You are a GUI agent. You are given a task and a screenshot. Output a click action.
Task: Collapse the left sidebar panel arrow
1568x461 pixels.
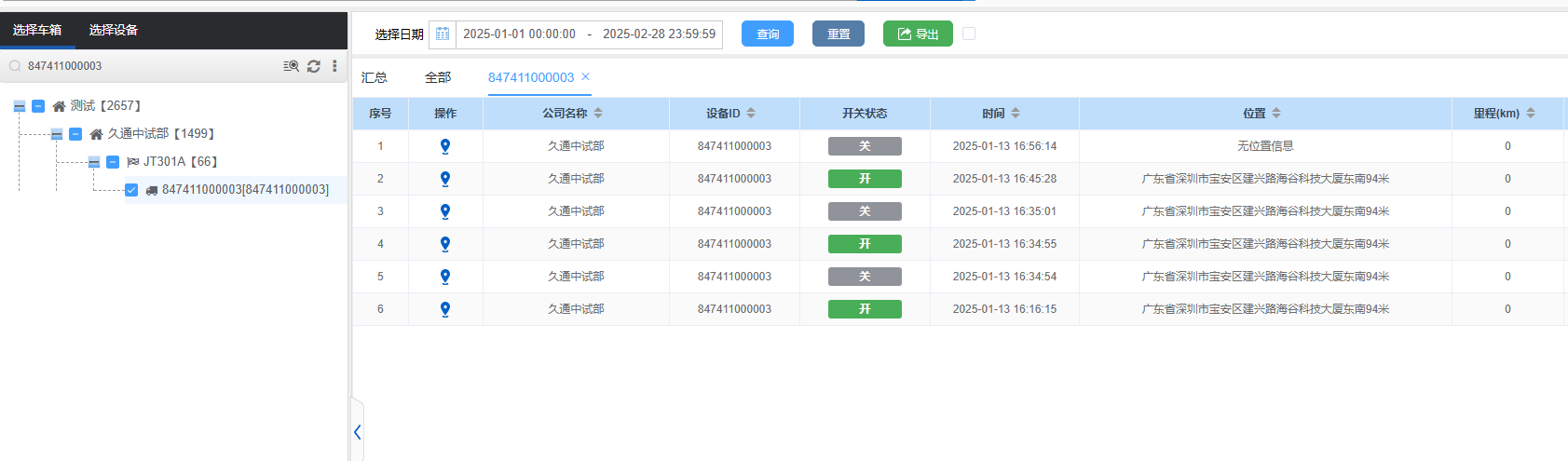[358, 432]
